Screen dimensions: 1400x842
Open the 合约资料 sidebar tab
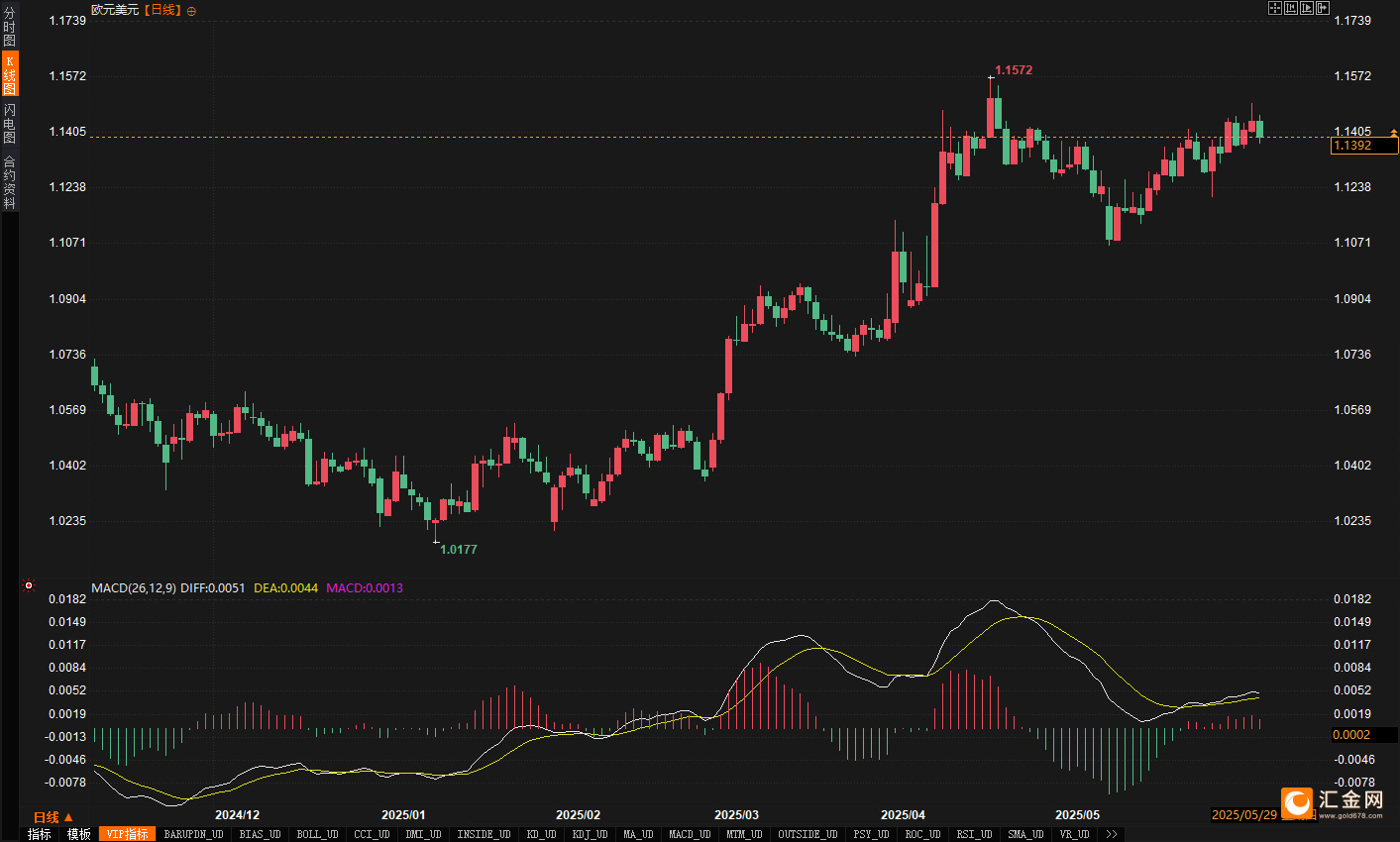coord(9,182)
